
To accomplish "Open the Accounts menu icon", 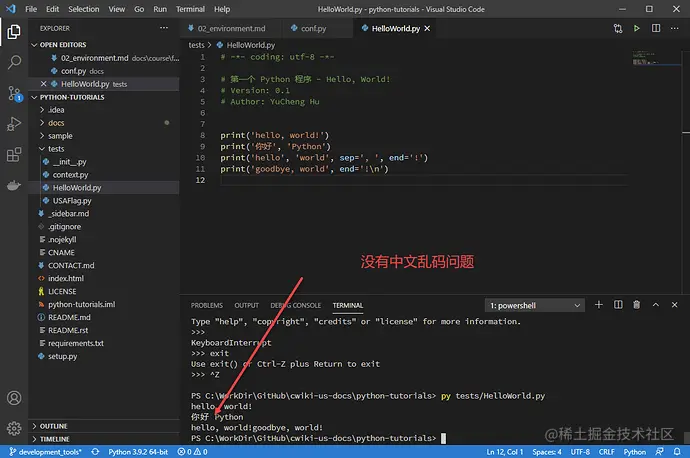I will pyautogui.click(x=14, y=398).
